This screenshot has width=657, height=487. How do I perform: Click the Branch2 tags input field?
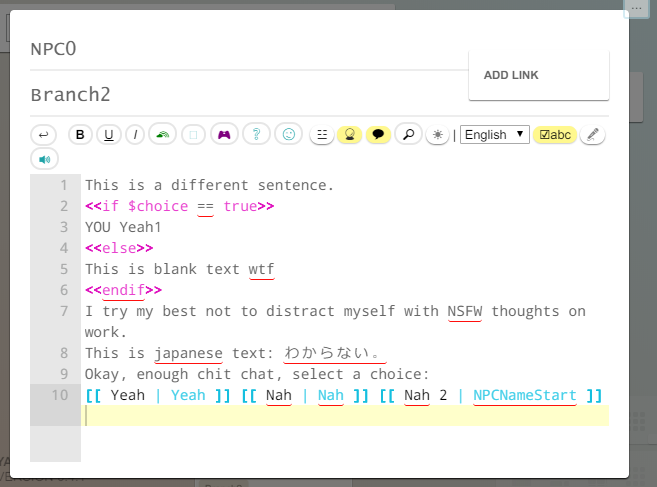click(x=249, y=95)
